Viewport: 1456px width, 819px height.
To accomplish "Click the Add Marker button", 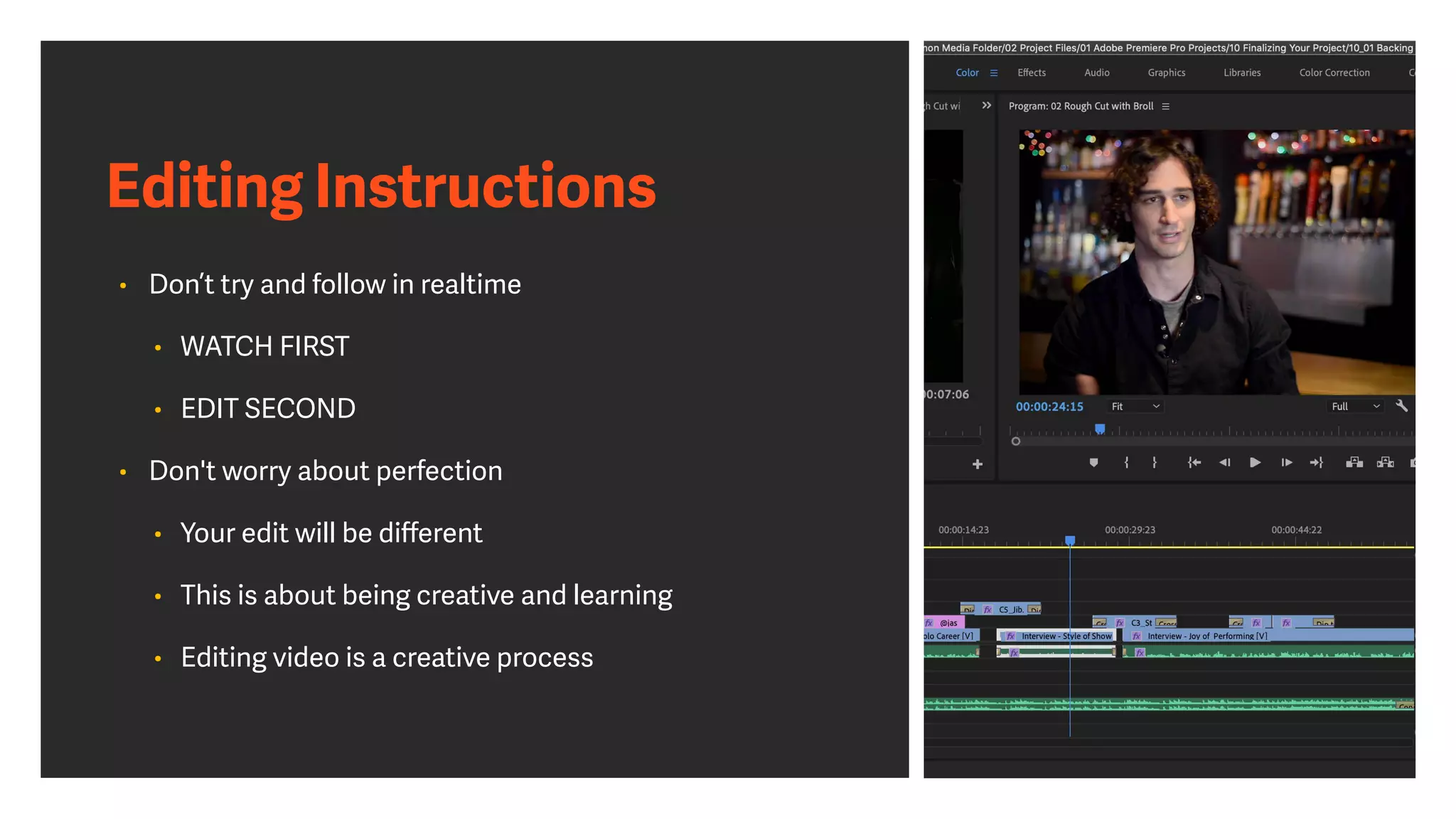I will click(x=1093, y=463).
